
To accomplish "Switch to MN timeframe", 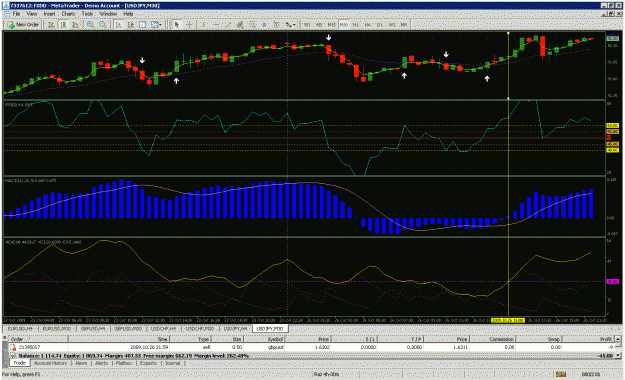I will click(404, 25).
